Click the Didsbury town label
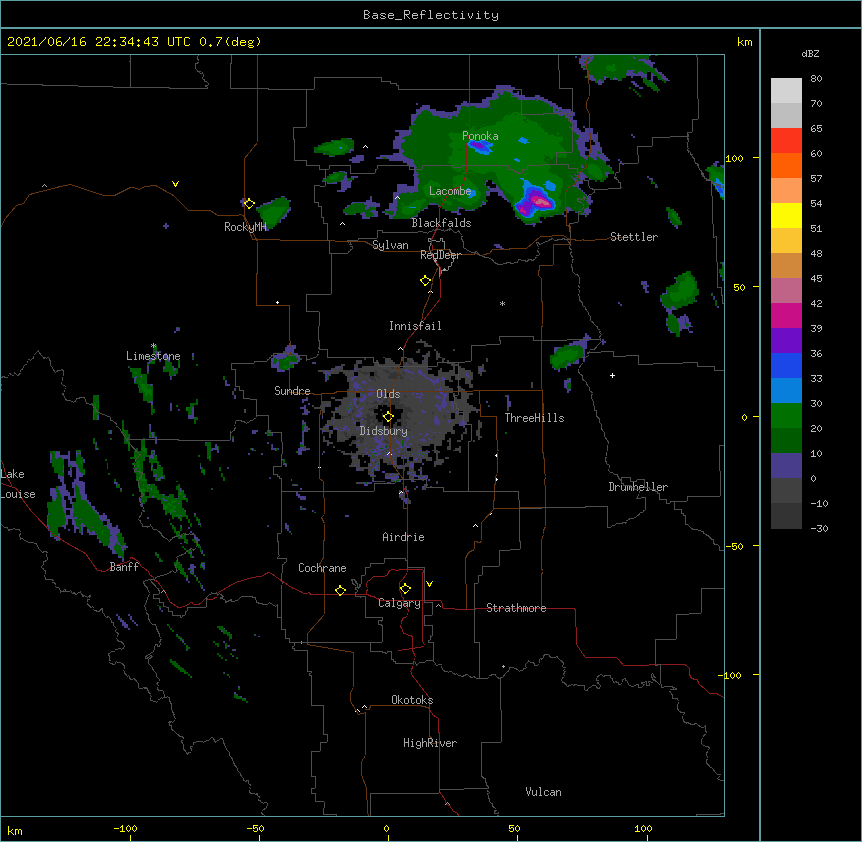This screenshot has width=862, height=842. (384, 431)
